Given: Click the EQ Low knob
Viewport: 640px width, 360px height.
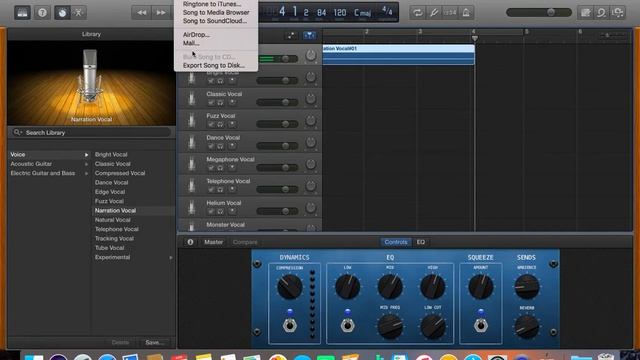Looking at the screenshot, I should (x=347, y=287).
